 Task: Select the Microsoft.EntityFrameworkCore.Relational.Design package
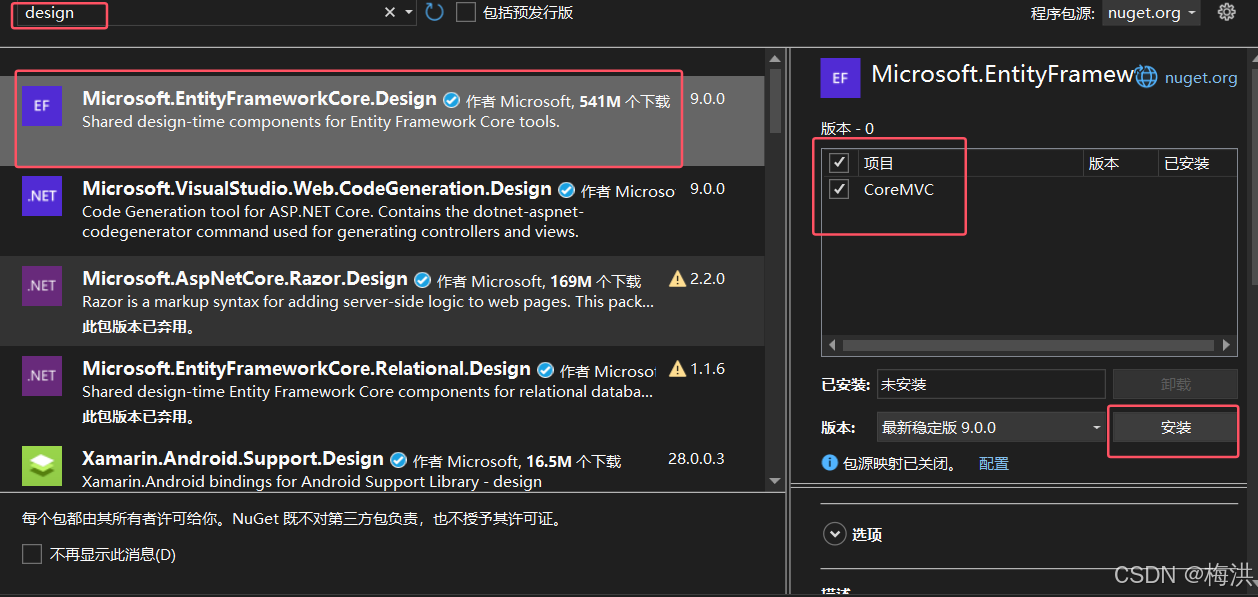click(382, 390)
